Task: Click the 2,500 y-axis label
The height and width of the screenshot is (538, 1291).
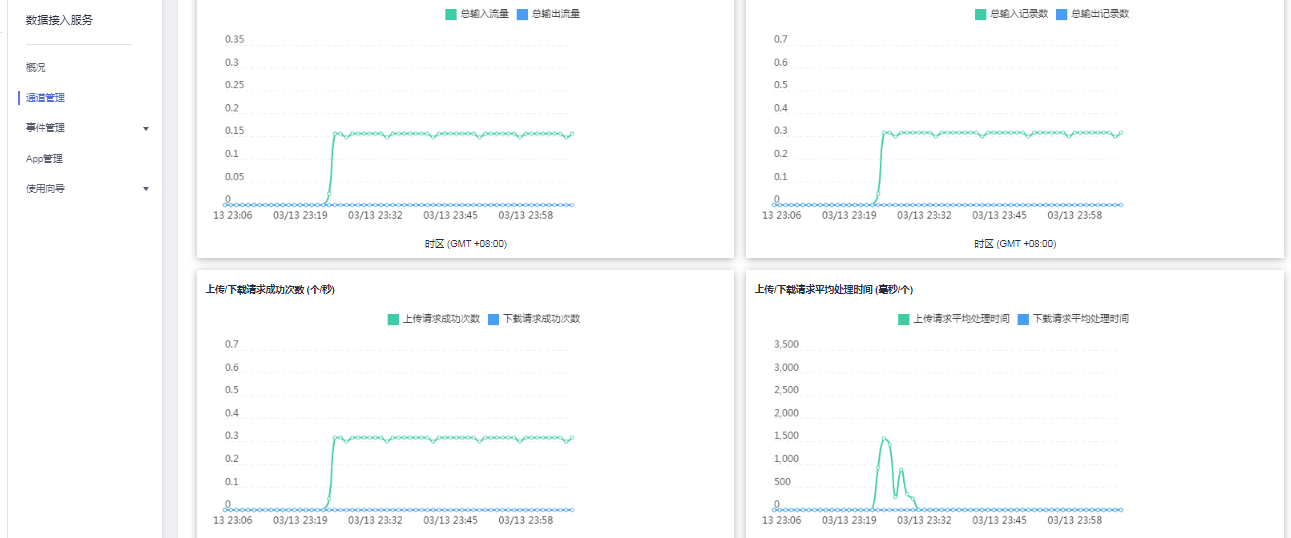Action: click(x=786, y=390)
